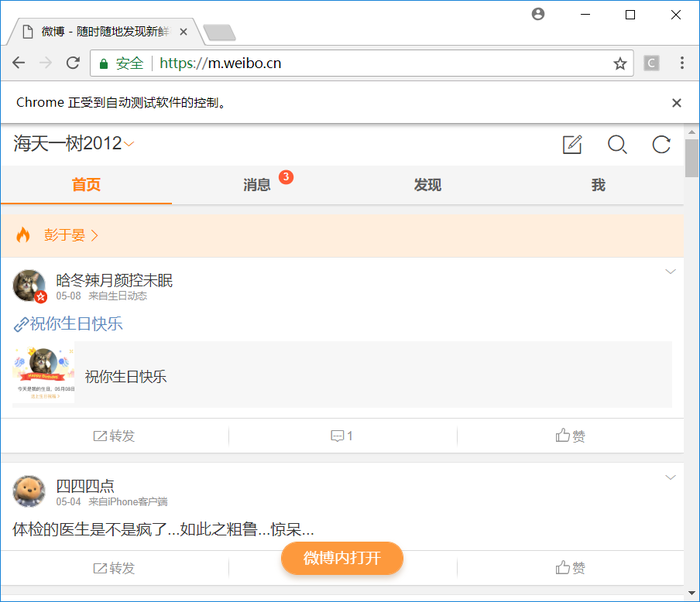Repost the 祝你生日快乐 post
The width and height of the screenshot is (700, 602).
click(x=114, y=435)
